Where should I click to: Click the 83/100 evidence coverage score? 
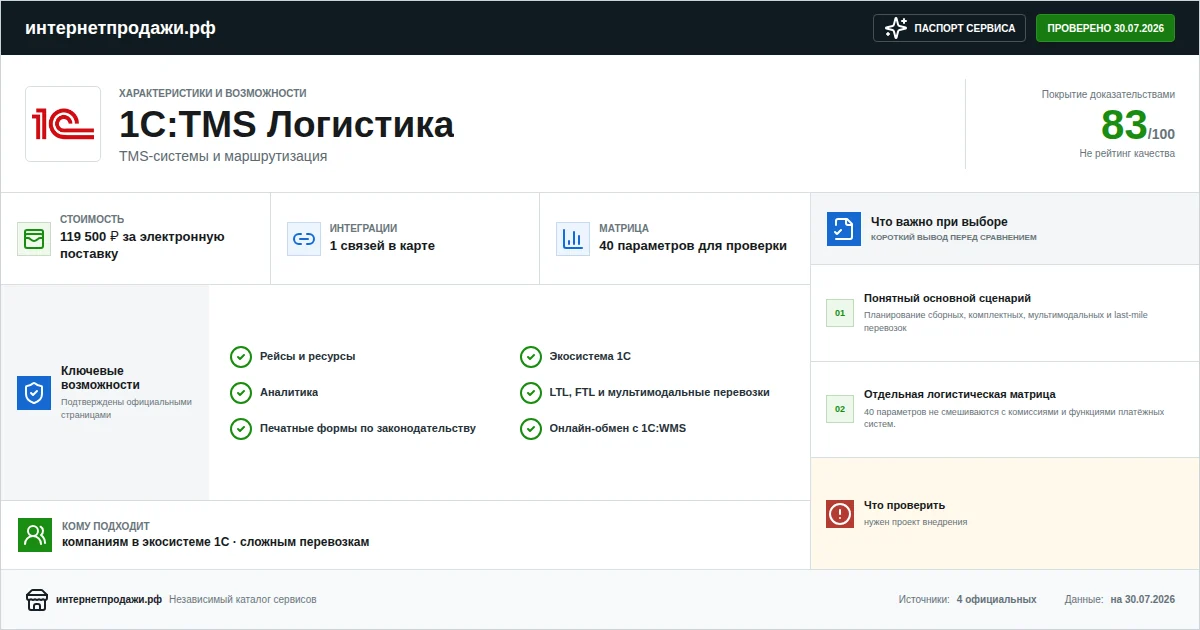1138,126
